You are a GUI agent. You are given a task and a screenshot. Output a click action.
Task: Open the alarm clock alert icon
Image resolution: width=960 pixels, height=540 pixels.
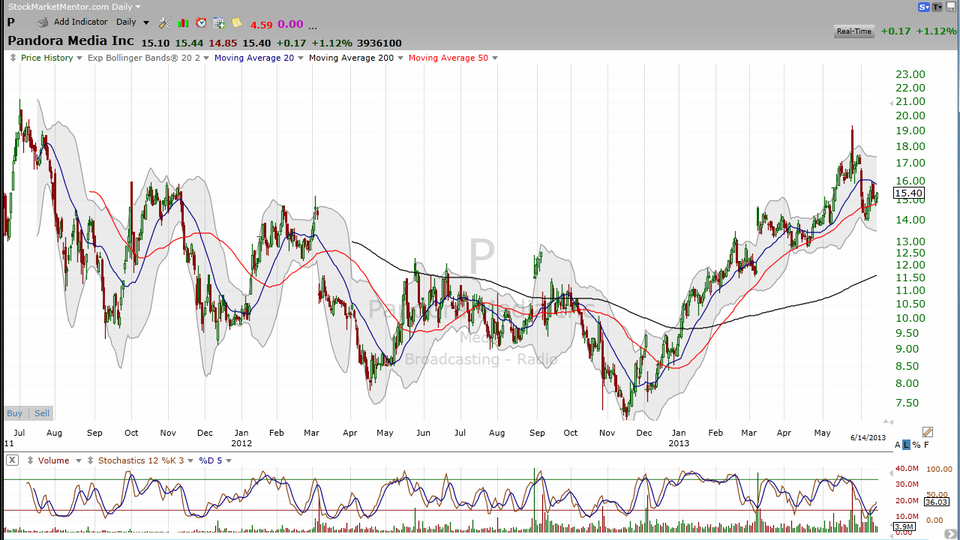tap(201, 23)
